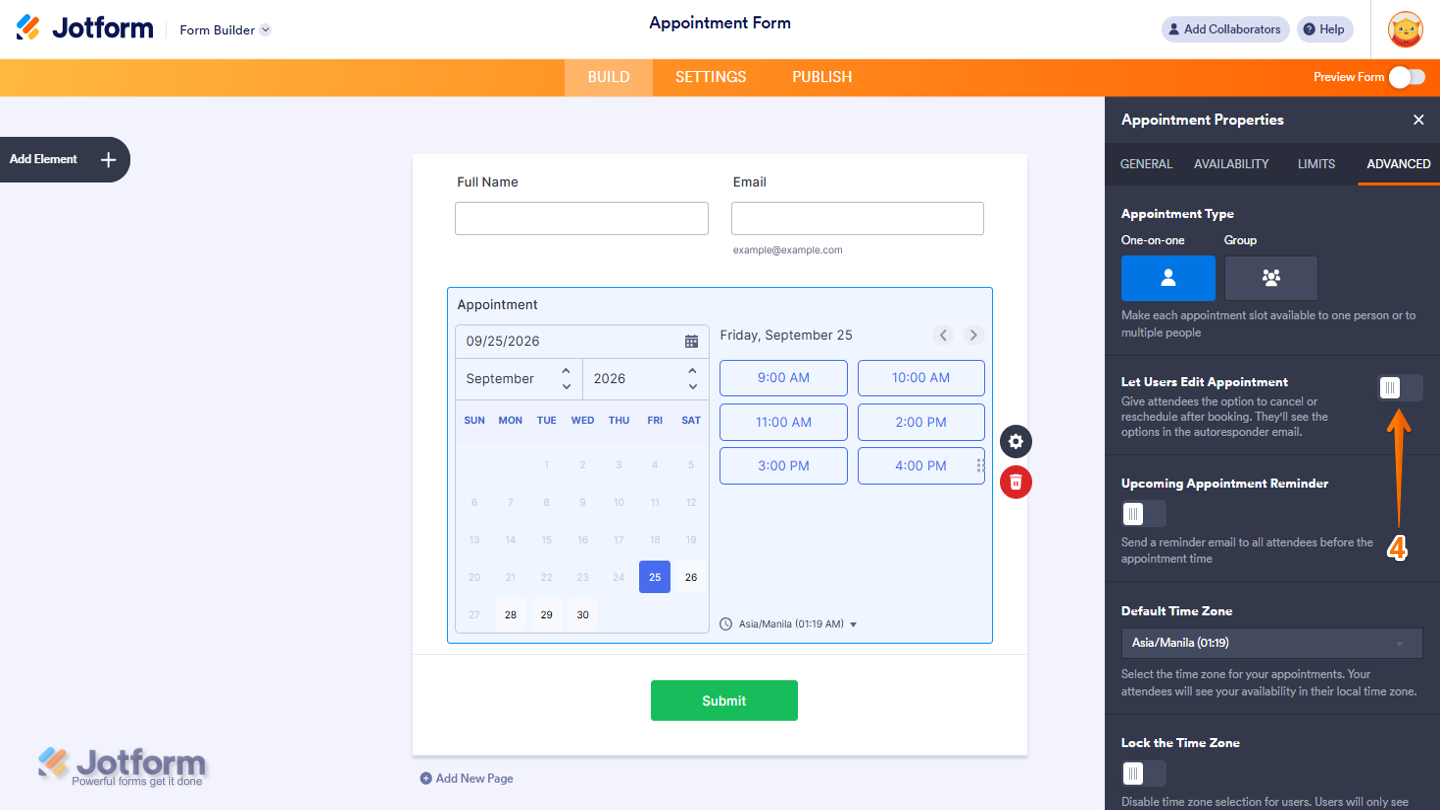Delete the appointment field with trash icon
Screen dimensions: 1440x810
1016,482
